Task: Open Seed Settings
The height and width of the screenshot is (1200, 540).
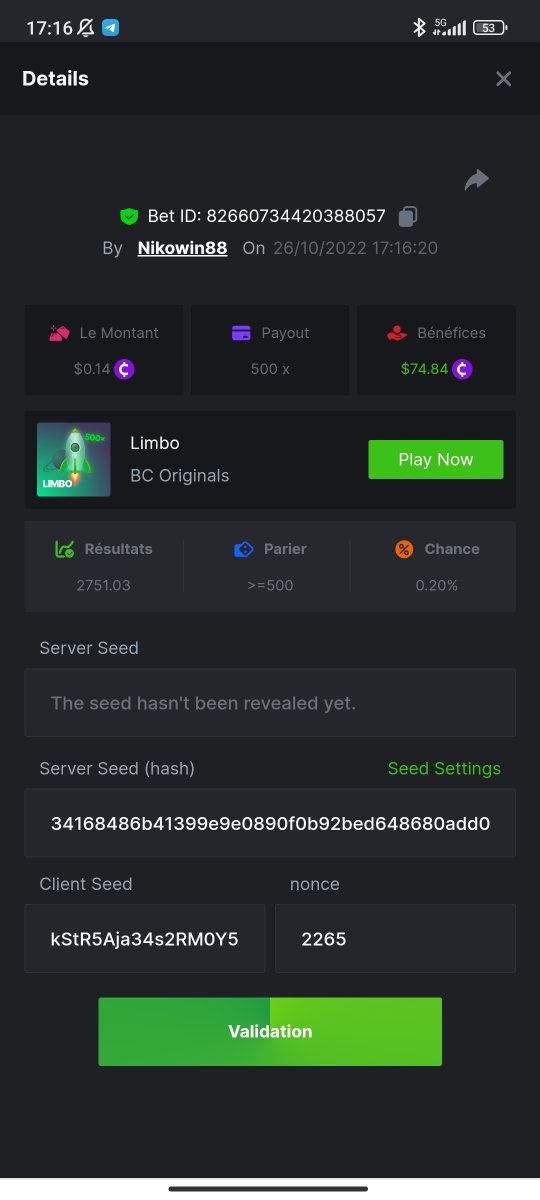Action: point(444,769)
